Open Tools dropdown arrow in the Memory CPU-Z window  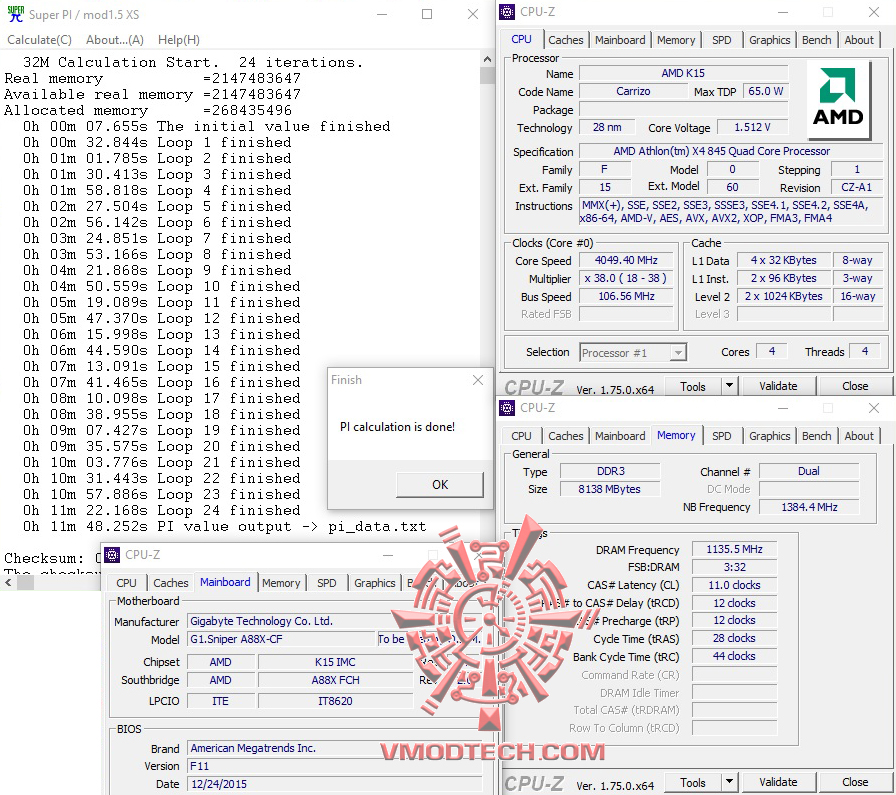click(x=729, y=783)
